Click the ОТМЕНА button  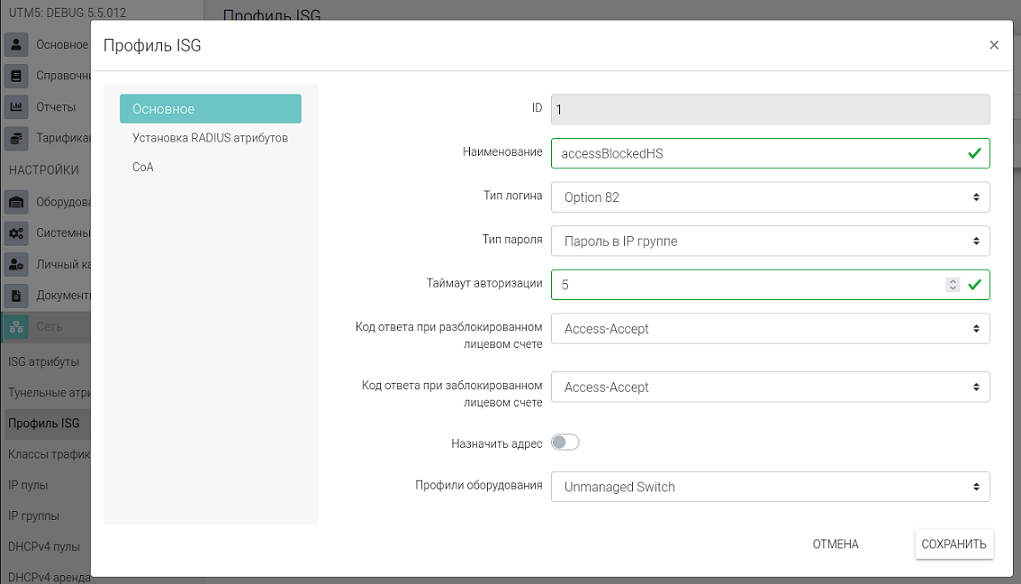pos(835,544)
